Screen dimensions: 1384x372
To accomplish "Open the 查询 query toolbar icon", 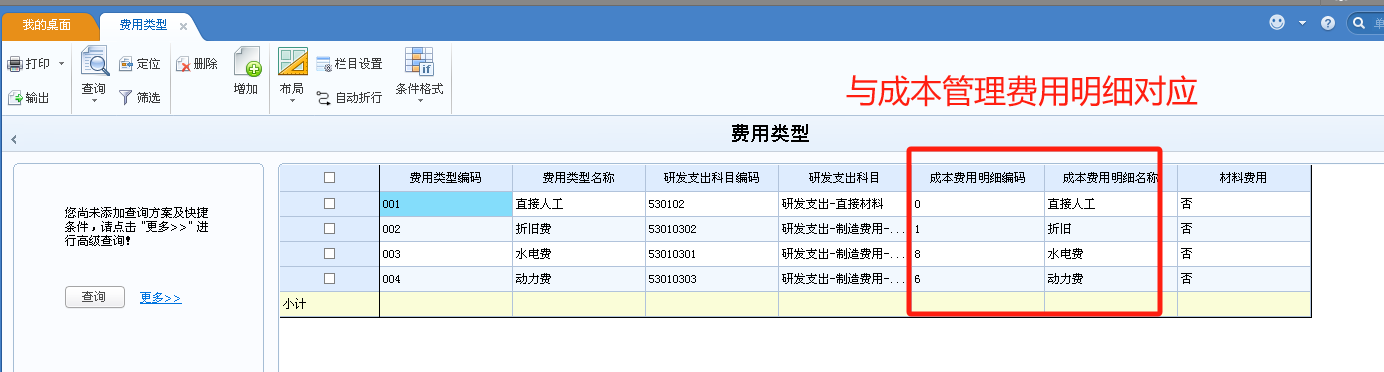I will (94, 63).
